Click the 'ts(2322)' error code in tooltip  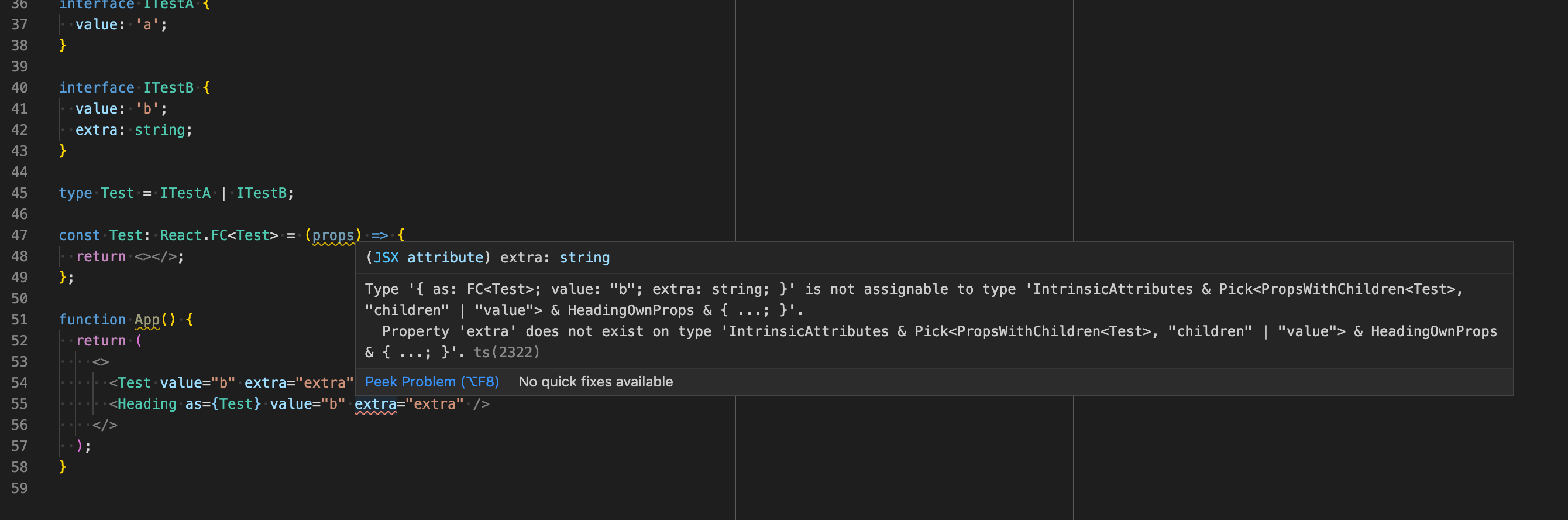[507, 352]
